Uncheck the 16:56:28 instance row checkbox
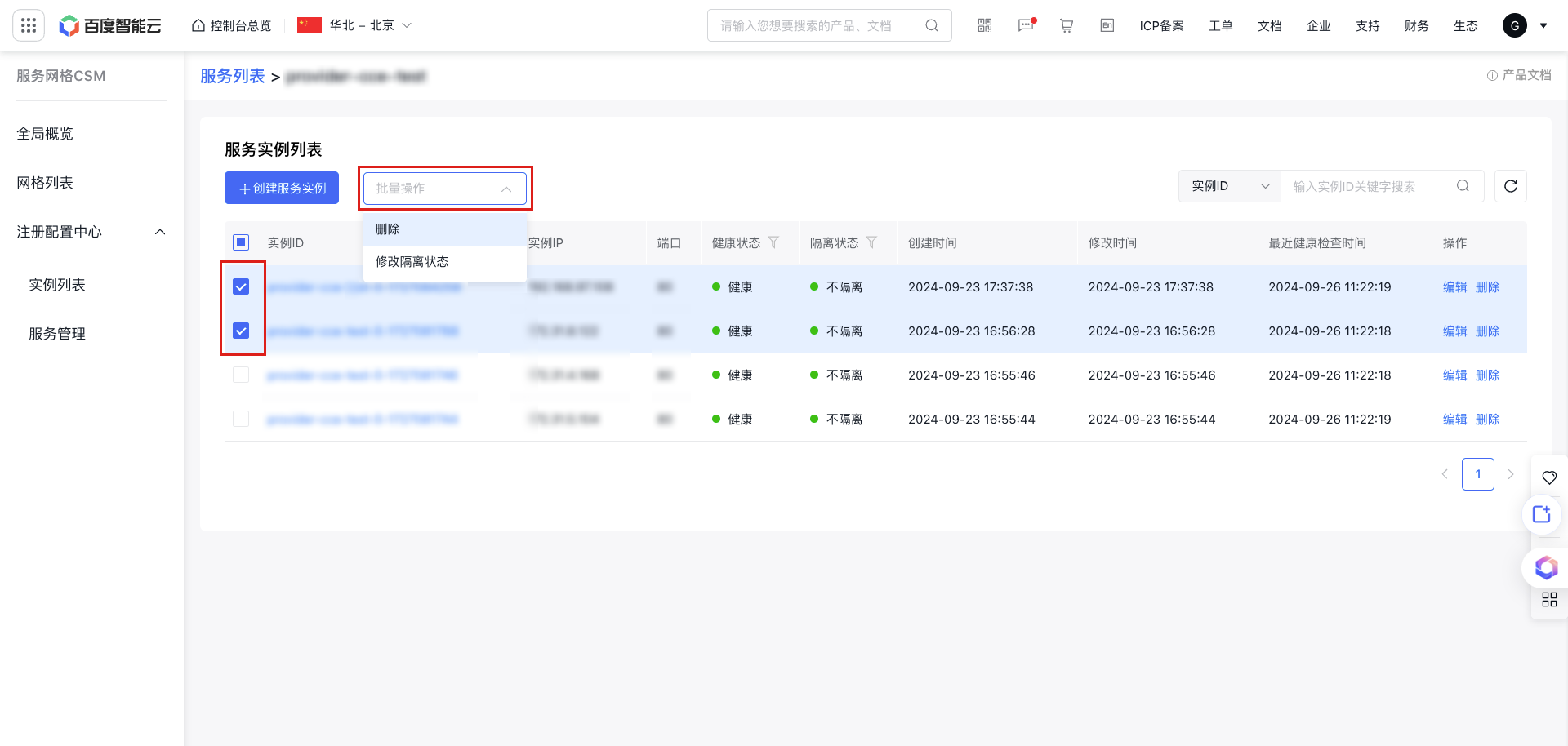1568x746 pixels. (241, 331)
